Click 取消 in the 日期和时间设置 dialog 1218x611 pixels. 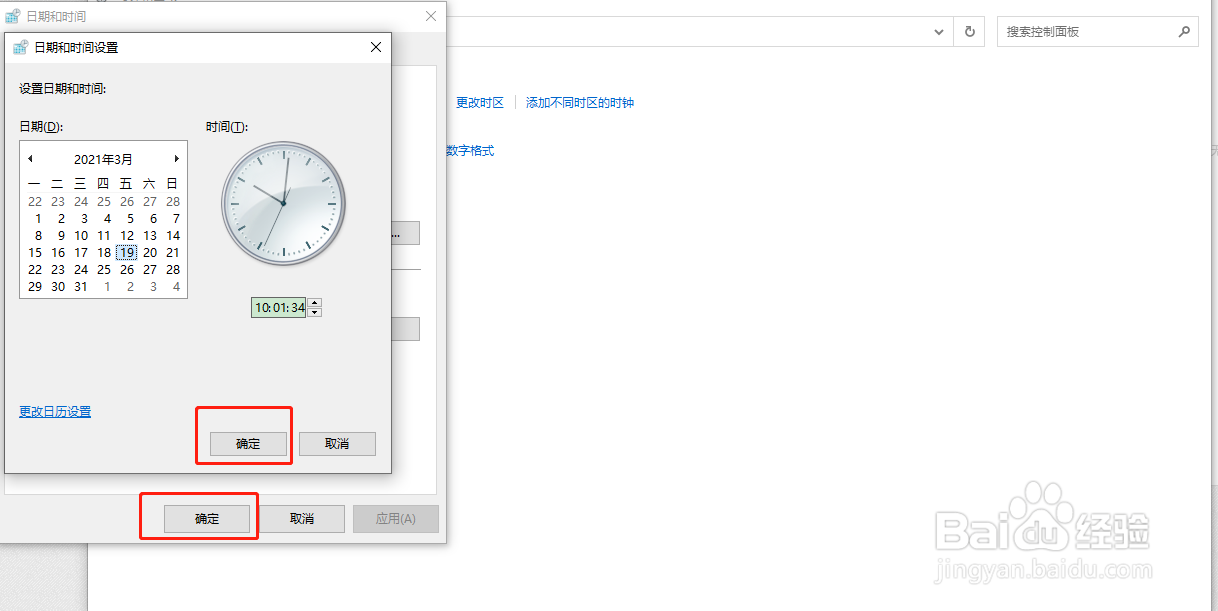point(337,444)
